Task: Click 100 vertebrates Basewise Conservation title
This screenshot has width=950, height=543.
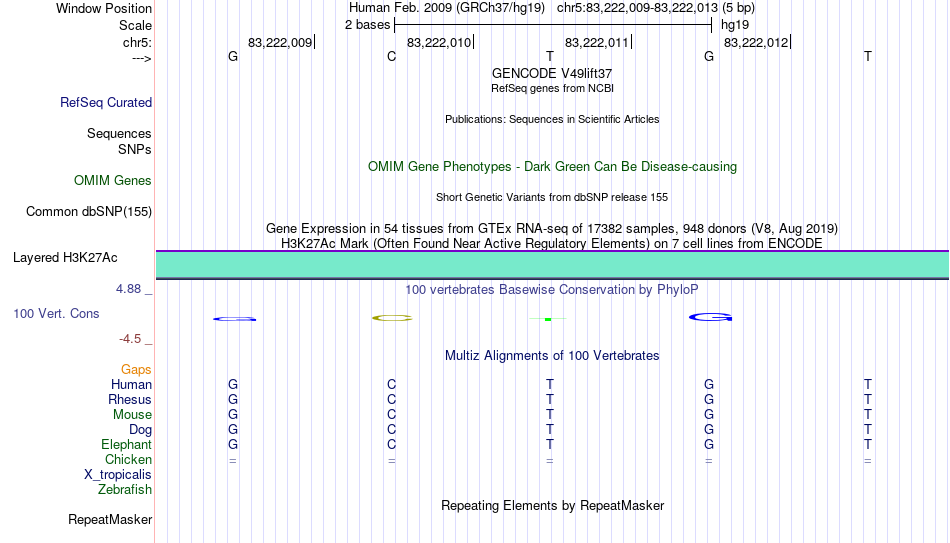Action: 552,290
